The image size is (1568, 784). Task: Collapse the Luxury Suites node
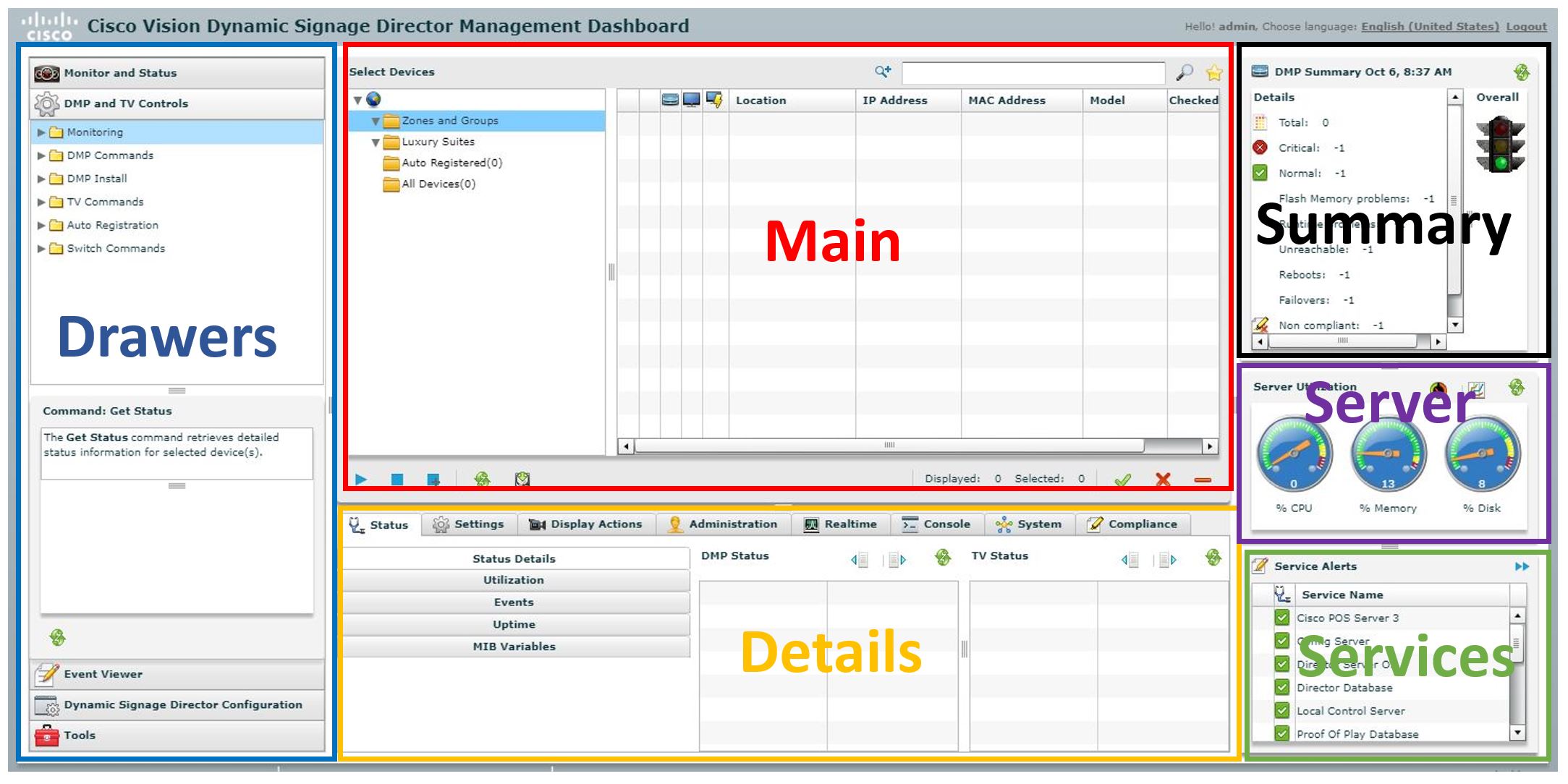[x=376, y=142]
